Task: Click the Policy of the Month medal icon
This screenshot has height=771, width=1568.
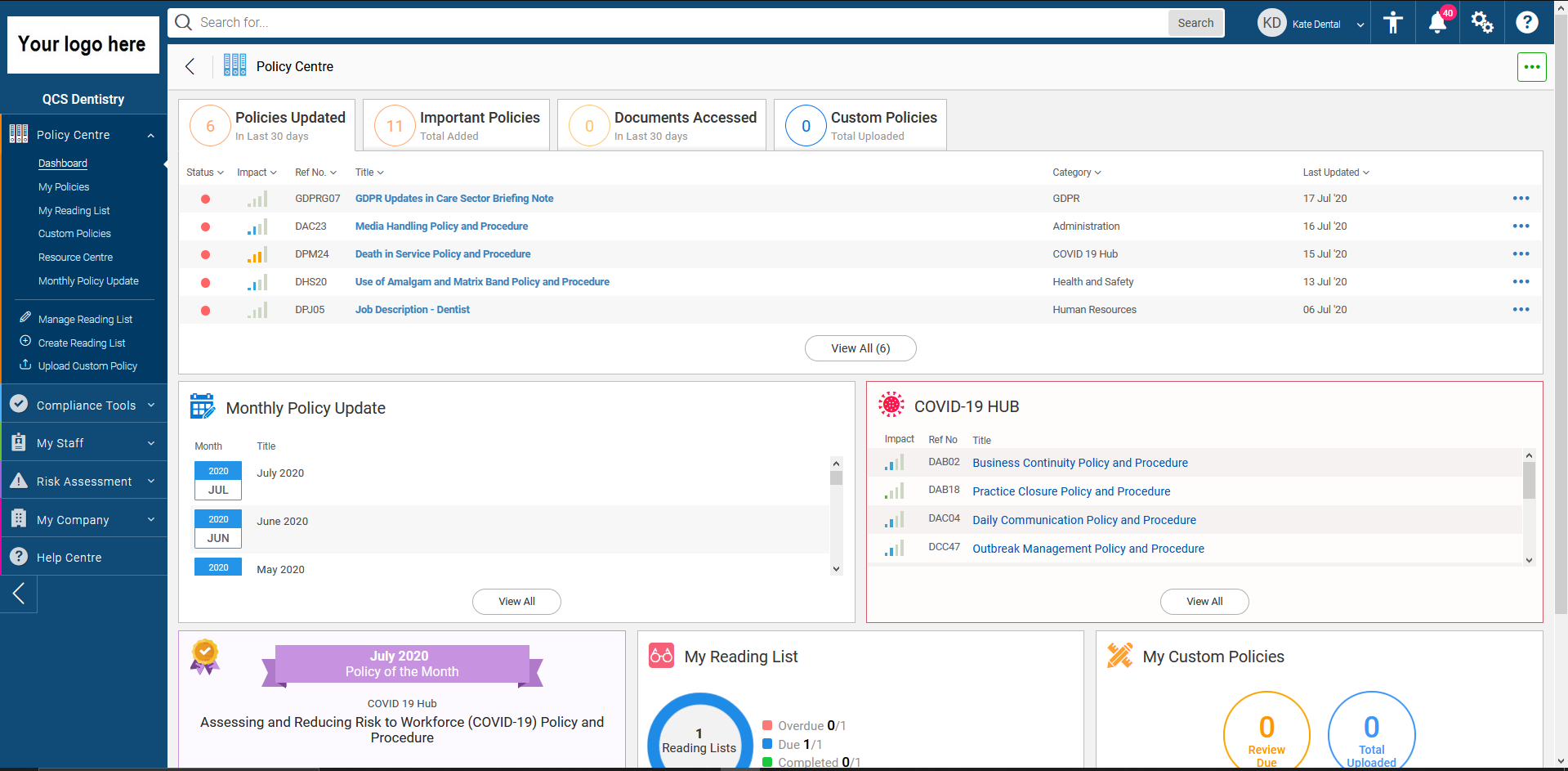Action: pos(204,657)
